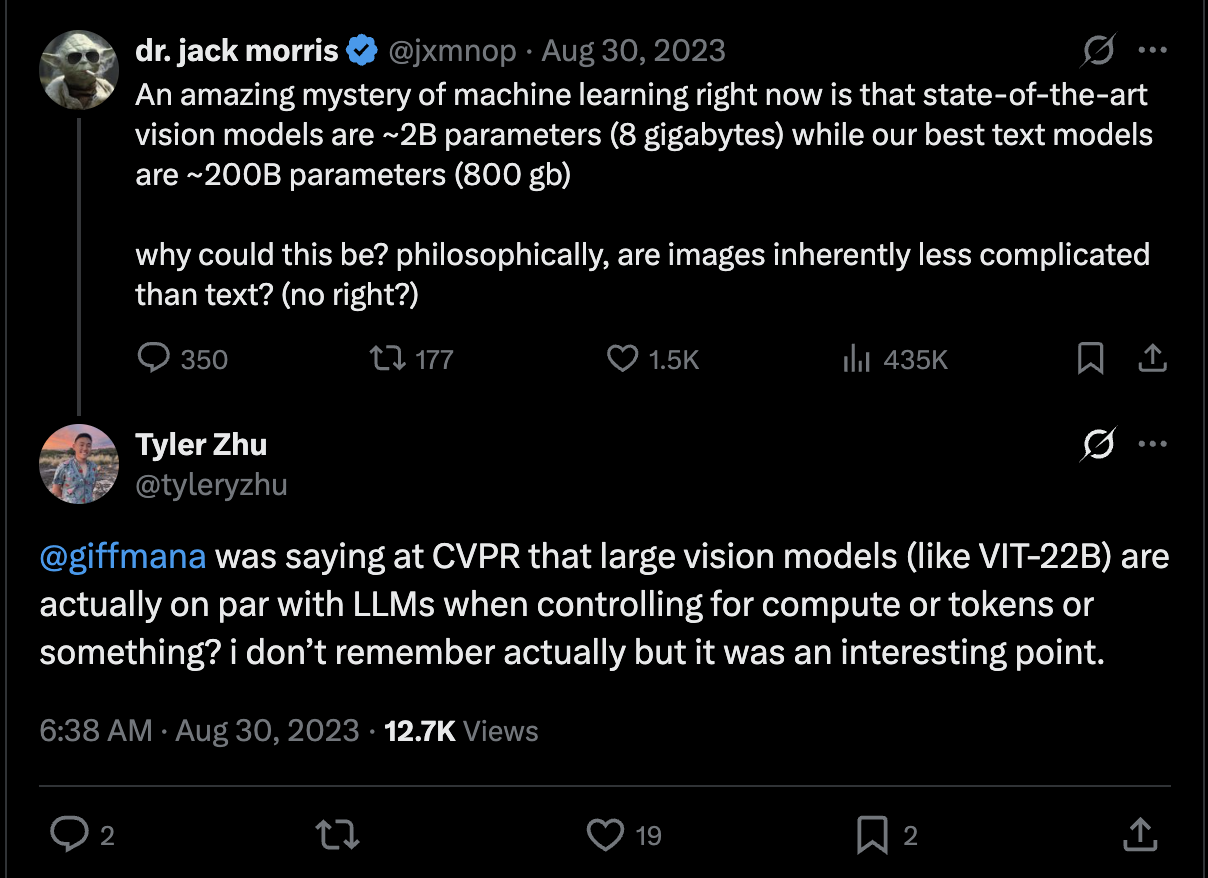This screenshot has width=1208, height=878.
Task: Visit Tyler Zhu's profile name
Action: (200, 444)
